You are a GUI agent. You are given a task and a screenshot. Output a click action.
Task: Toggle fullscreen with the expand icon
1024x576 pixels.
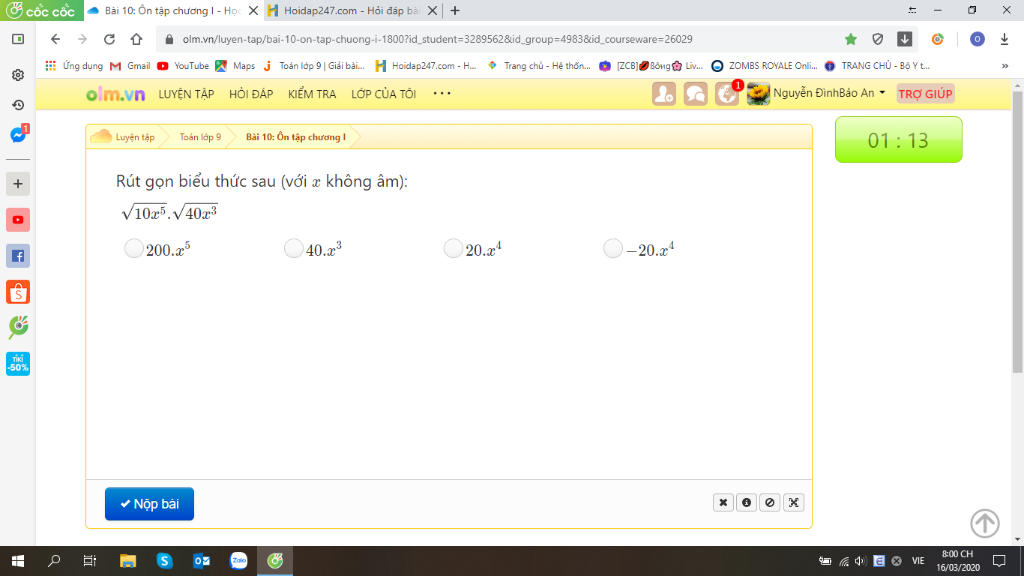[x=793, y=502]
